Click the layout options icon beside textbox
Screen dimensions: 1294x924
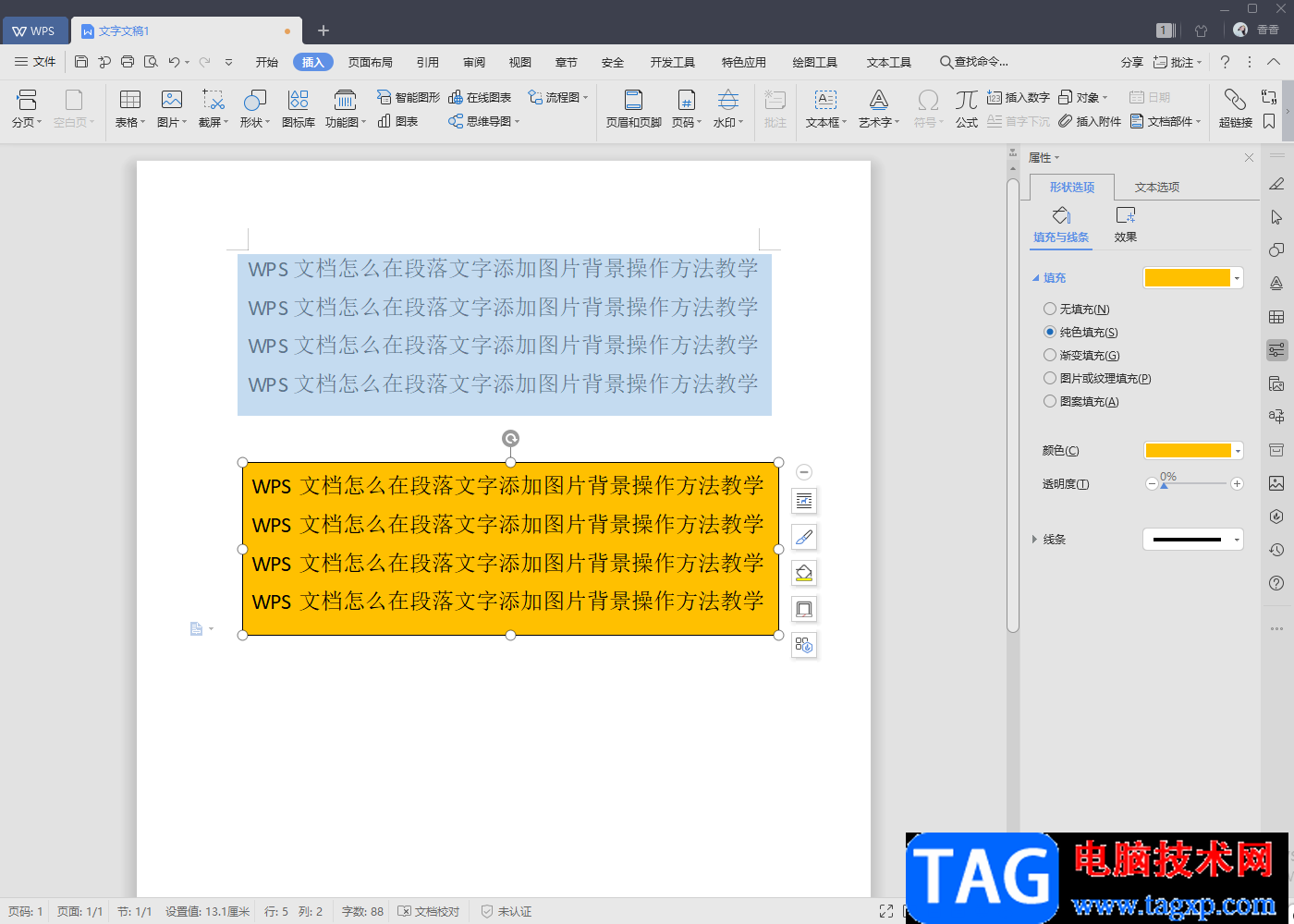804,501
